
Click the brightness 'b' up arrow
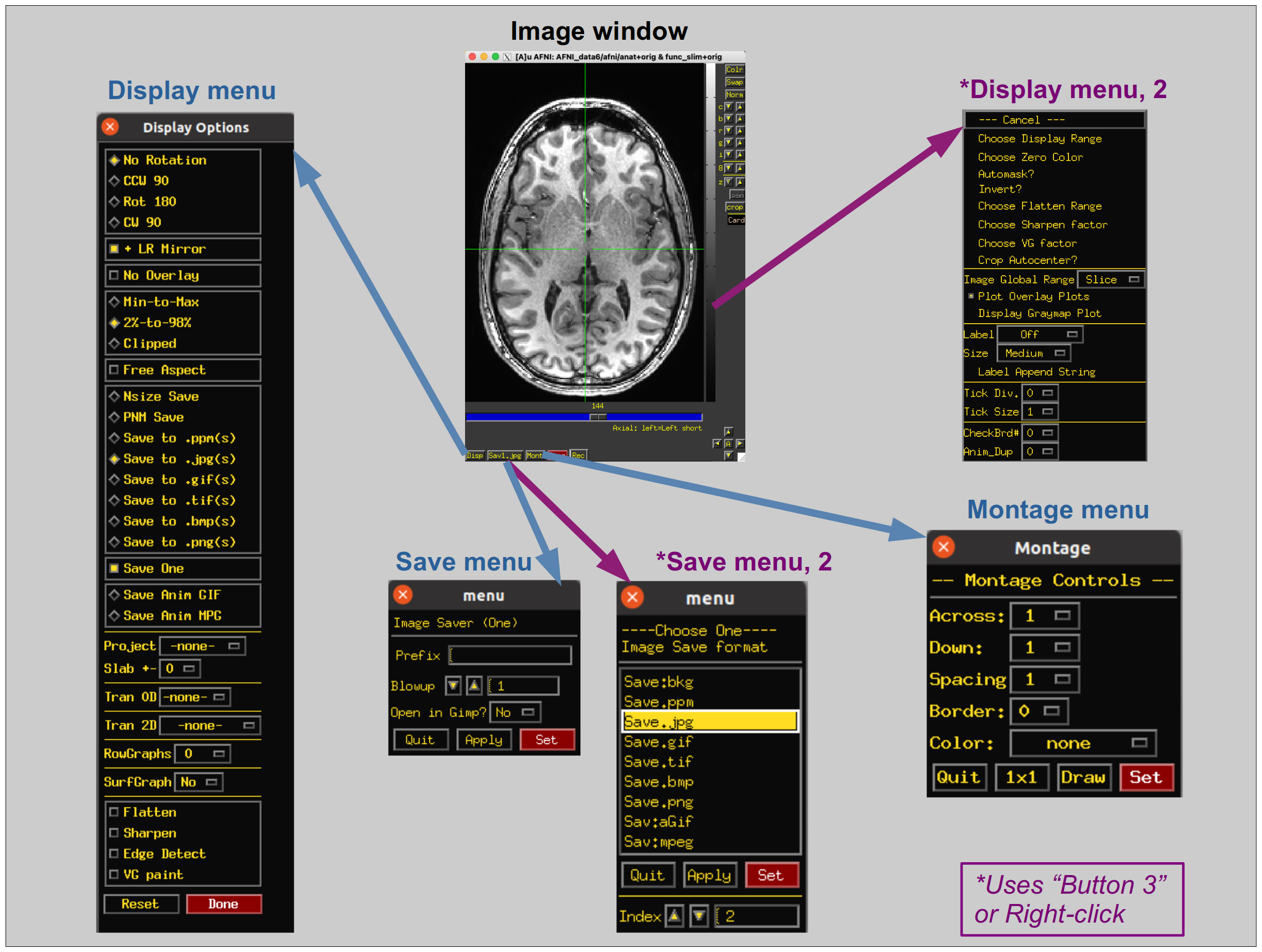click(740, 119)
